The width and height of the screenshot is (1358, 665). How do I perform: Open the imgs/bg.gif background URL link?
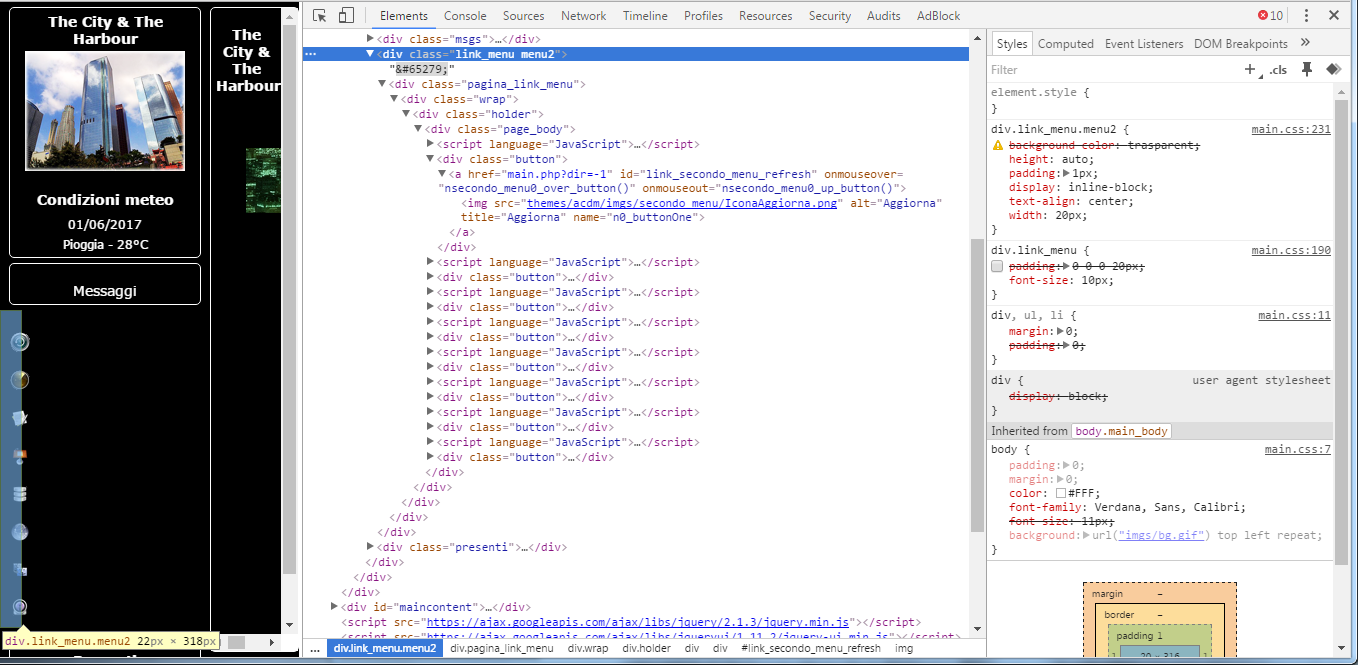coord(1163,536)
